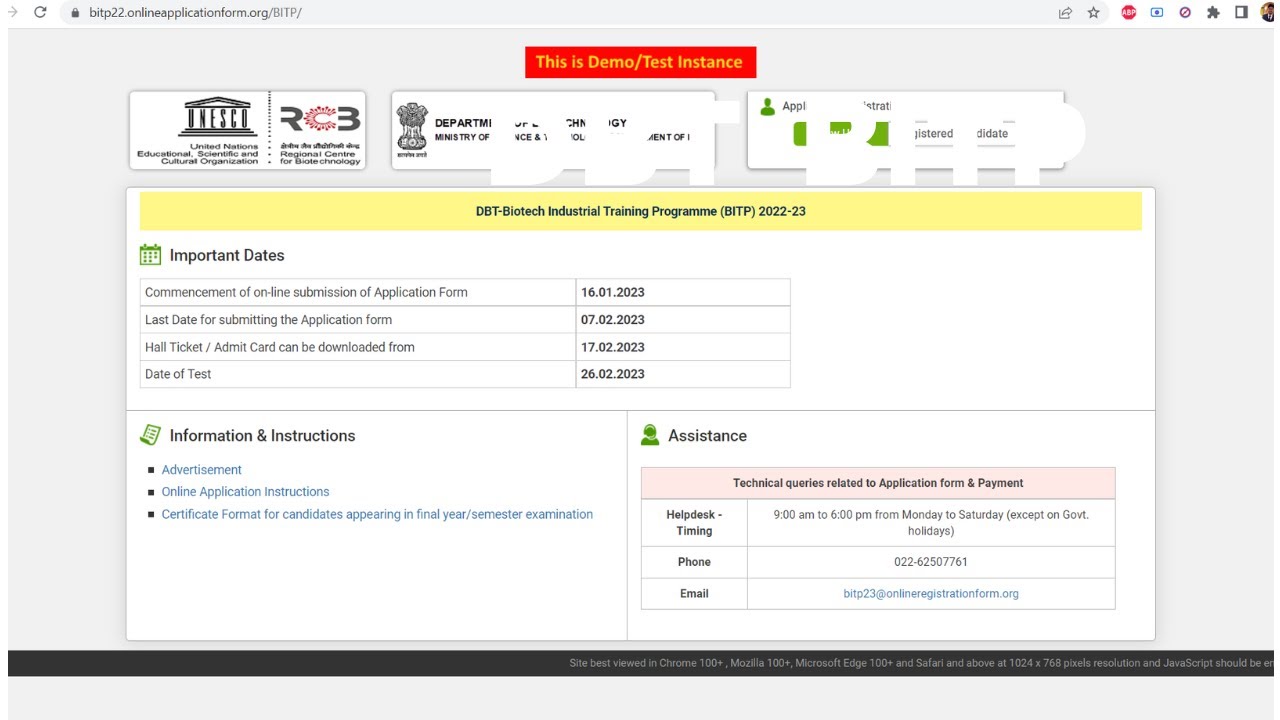Click the 'Email' label cell

pos(694,594)
